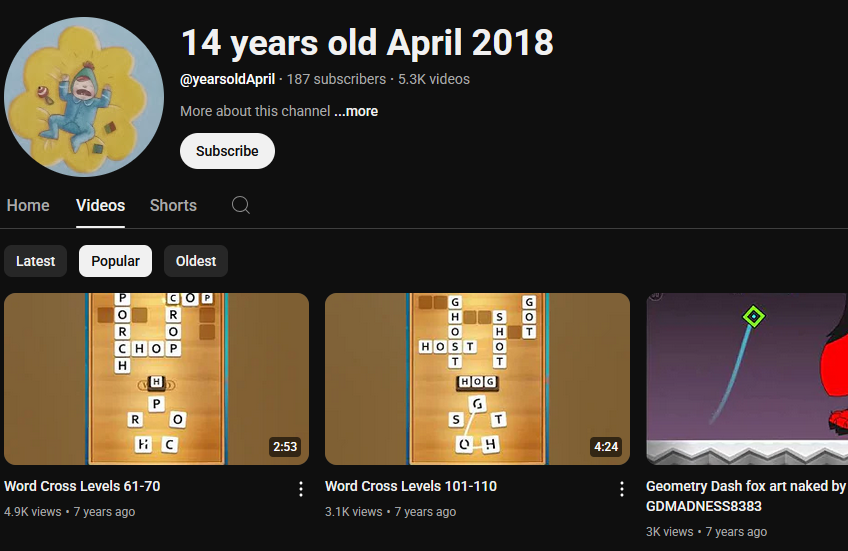848x551 pixels.
Task: Click the @yearsoldApril channel handle
Action: [x=228, y=79]
